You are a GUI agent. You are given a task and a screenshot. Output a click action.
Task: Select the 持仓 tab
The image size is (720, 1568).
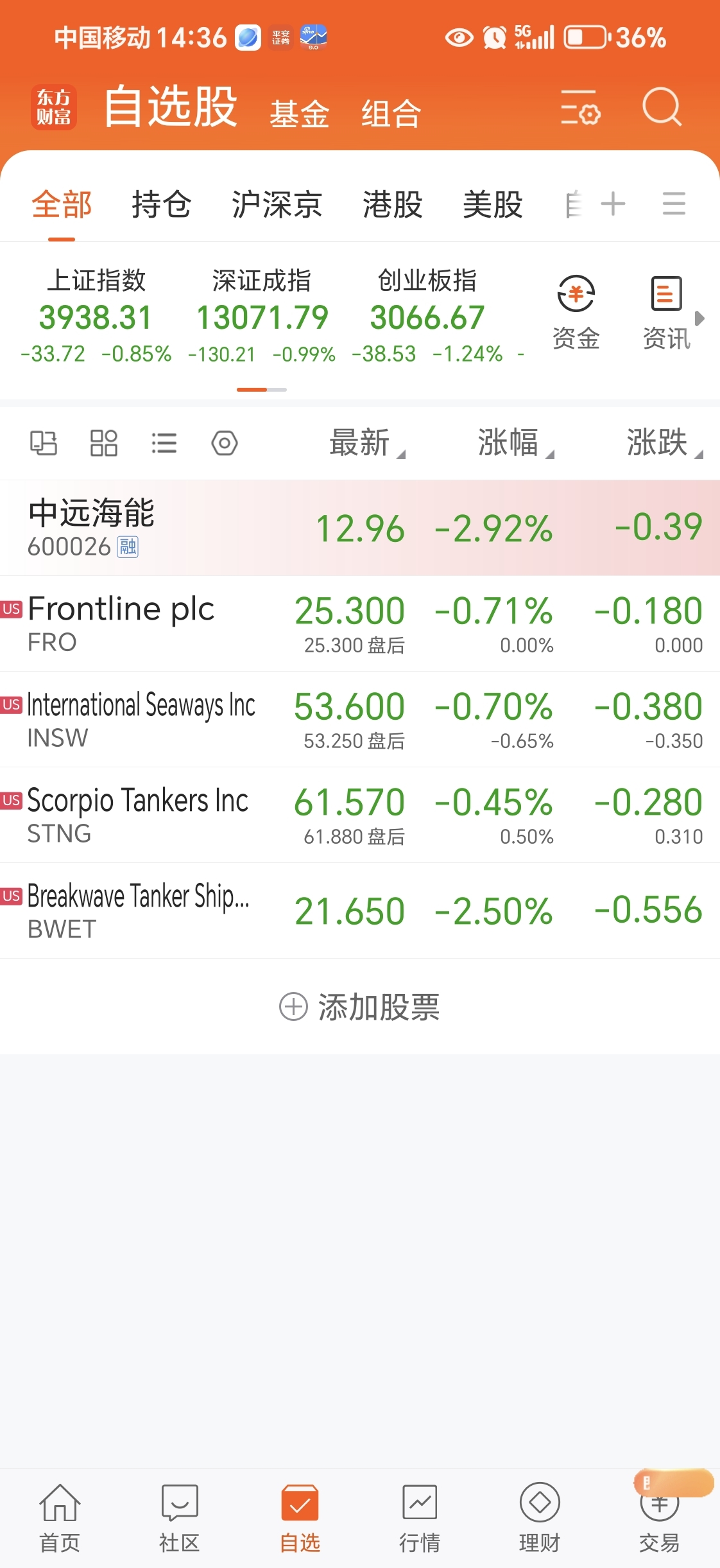click(162, 205)
